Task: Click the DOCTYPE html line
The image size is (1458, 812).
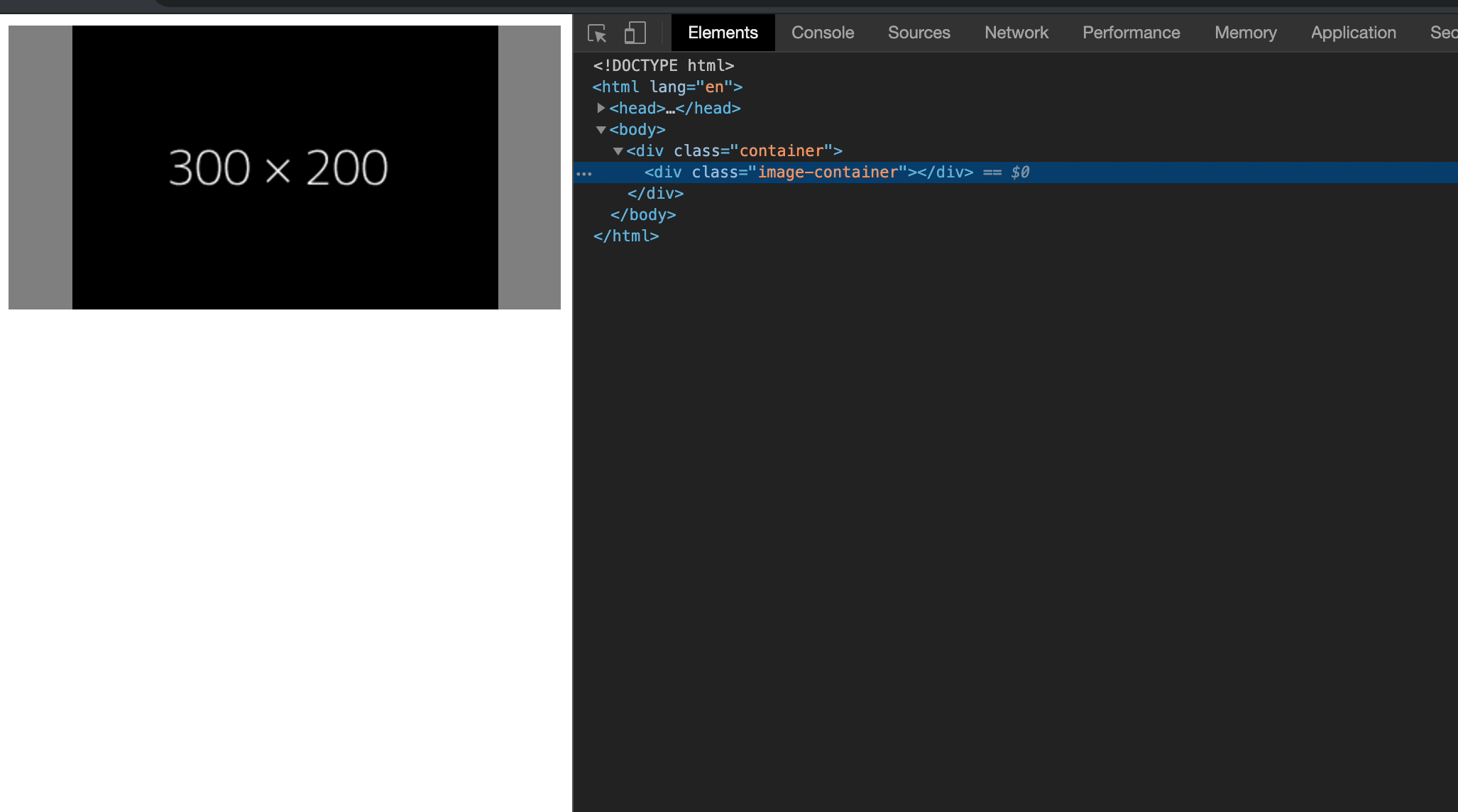Action: [x=663, y=65]
